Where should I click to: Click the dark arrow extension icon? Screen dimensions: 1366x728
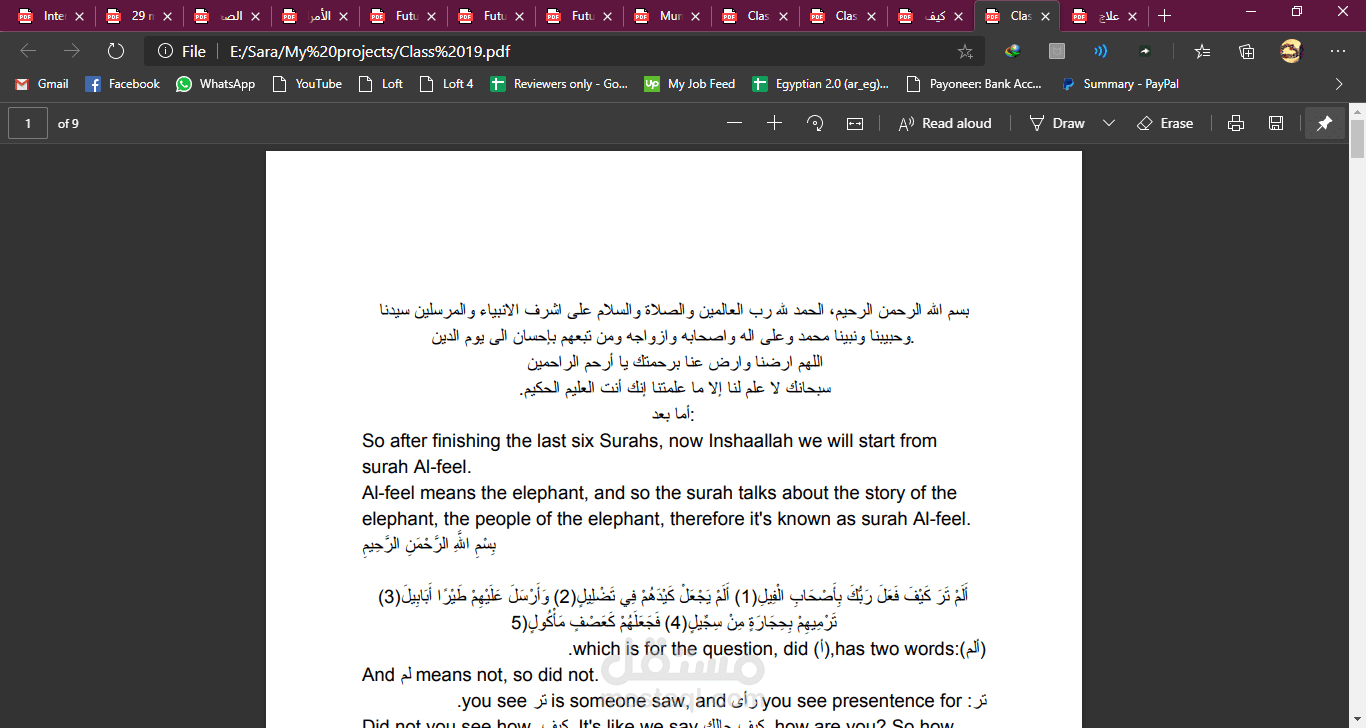click(1145, 51)
